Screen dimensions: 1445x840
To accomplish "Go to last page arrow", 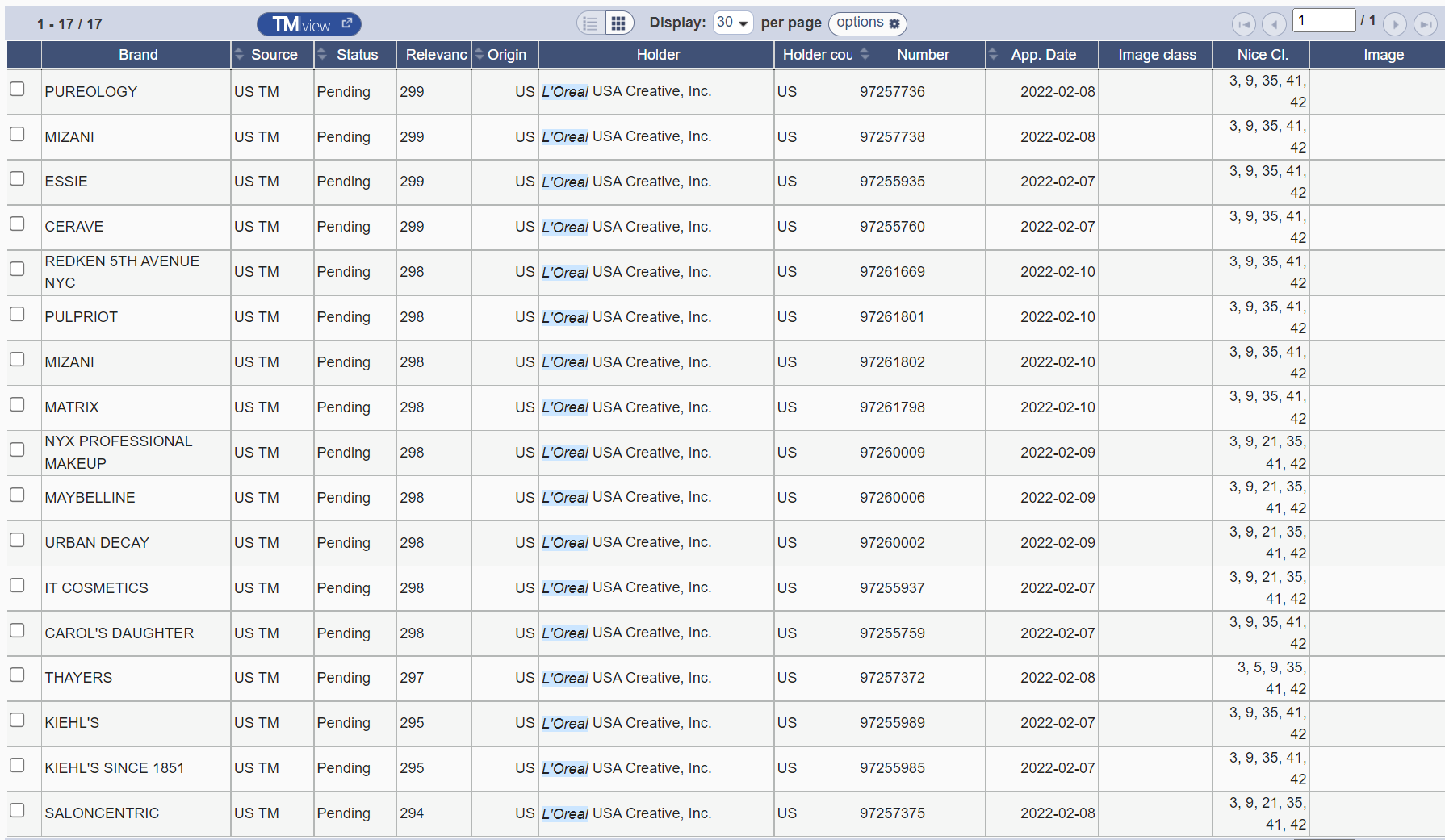I will point(1426,24).
